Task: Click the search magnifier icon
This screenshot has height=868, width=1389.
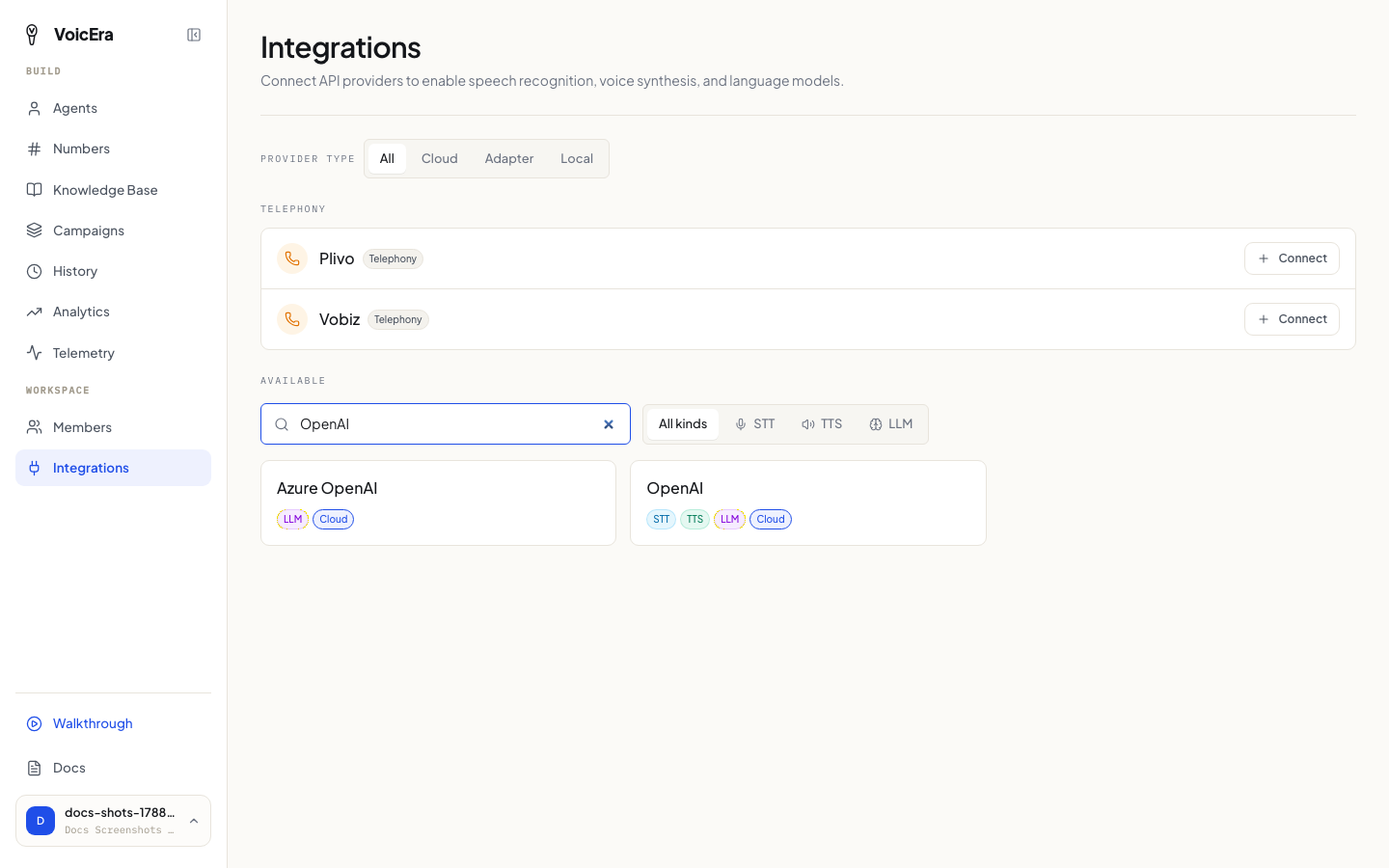Action: tap(282, 424)
